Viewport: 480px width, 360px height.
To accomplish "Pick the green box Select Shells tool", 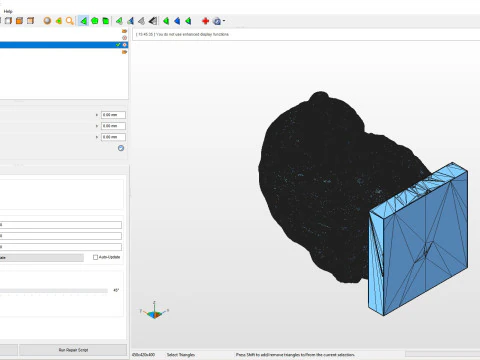I will (x=106, y=21).
